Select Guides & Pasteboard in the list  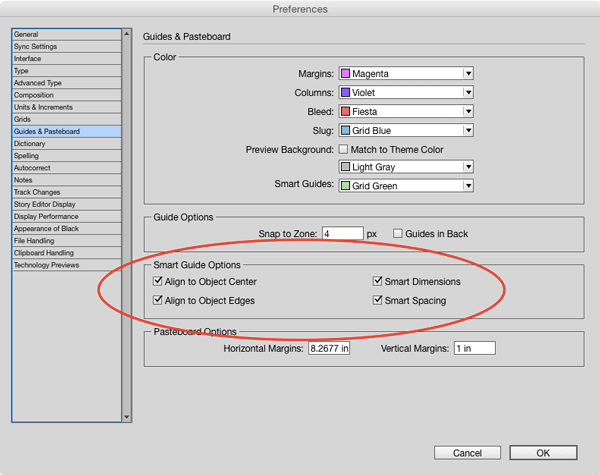67,131
